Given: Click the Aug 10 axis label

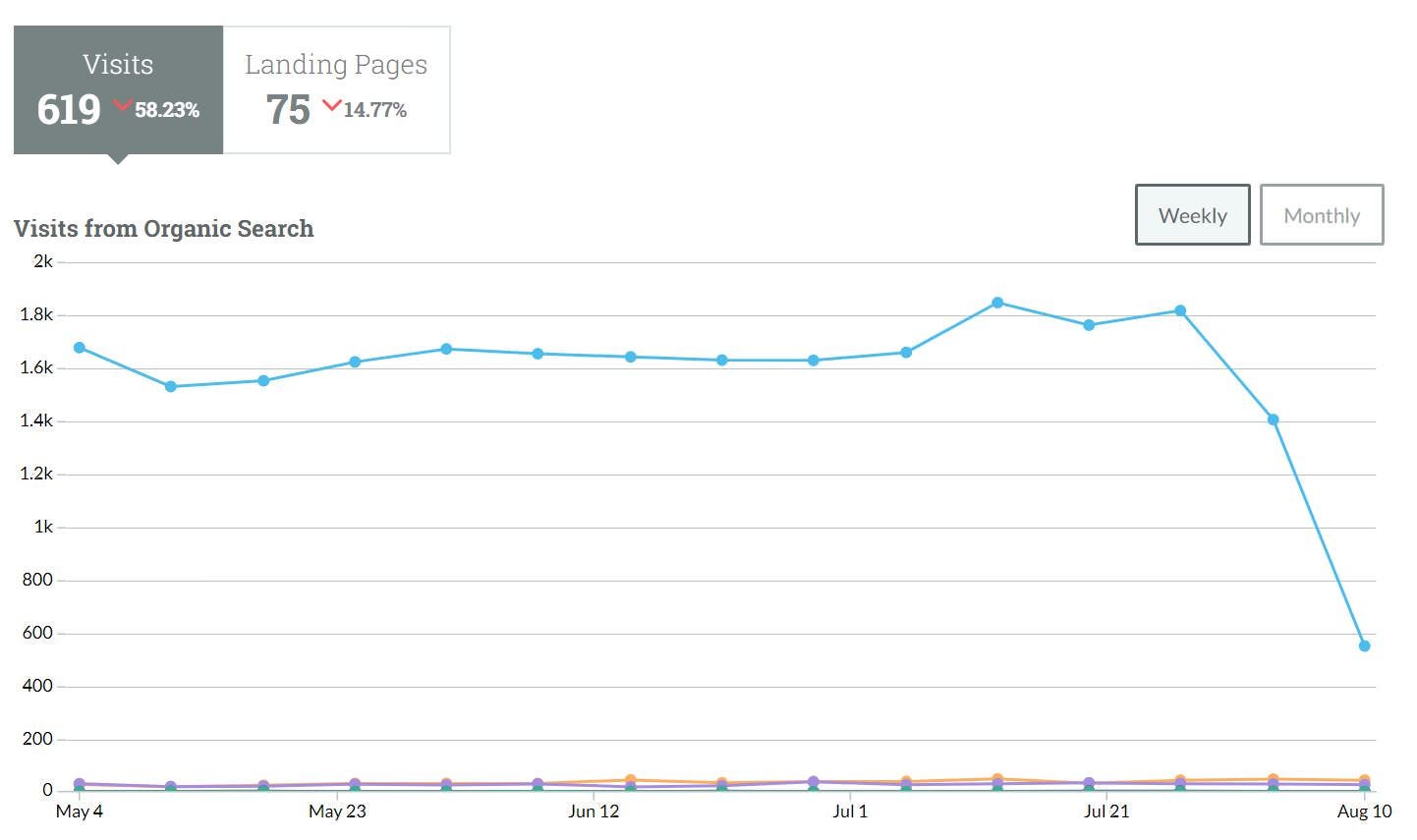Looking at the screenshot, I should [x=1364, y=812].
